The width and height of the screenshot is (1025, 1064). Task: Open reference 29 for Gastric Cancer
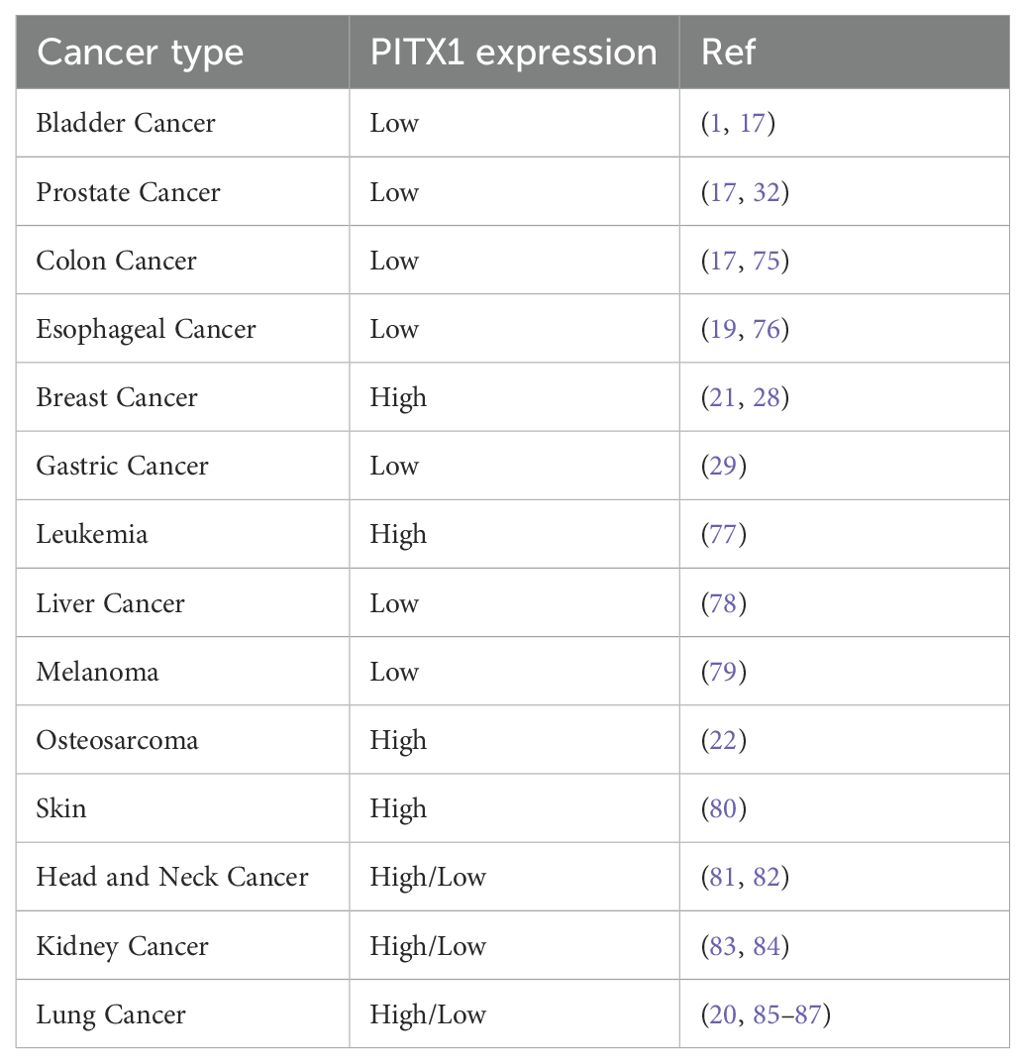723,466
